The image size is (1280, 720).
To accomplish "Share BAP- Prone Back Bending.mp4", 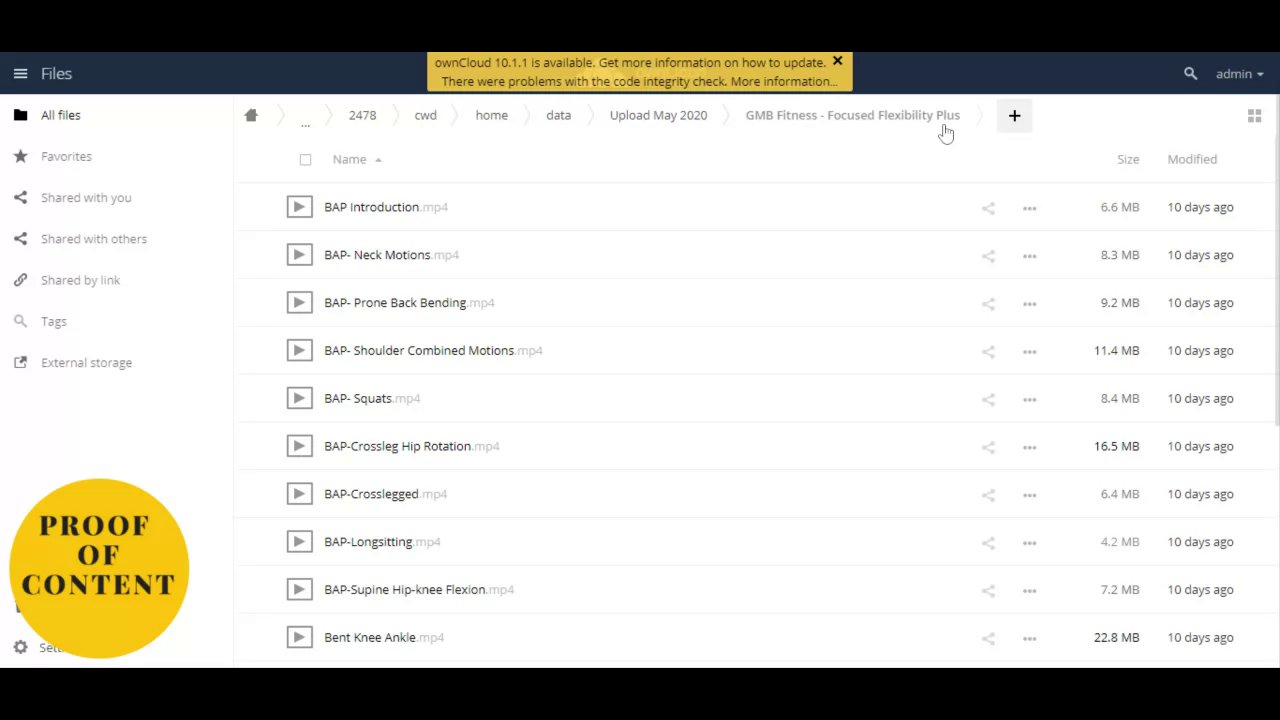I will [x=988, y=304].
